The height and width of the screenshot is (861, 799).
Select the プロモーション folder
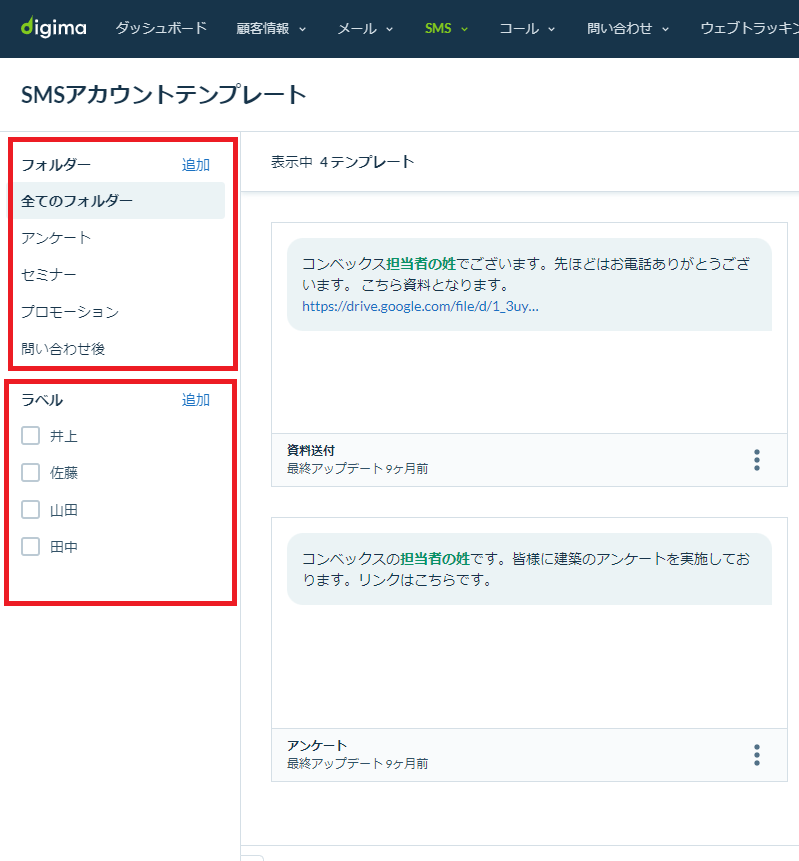119,311
